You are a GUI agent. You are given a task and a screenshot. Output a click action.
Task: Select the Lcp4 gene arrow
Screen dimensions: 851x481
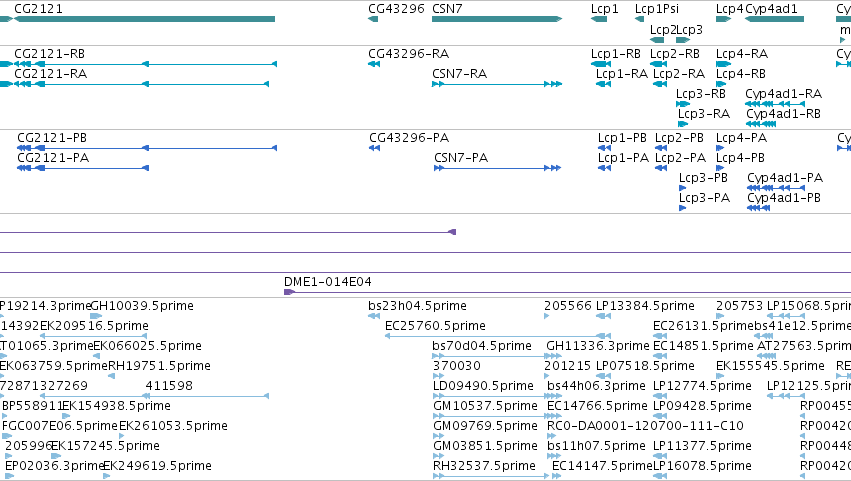[723, 19]
